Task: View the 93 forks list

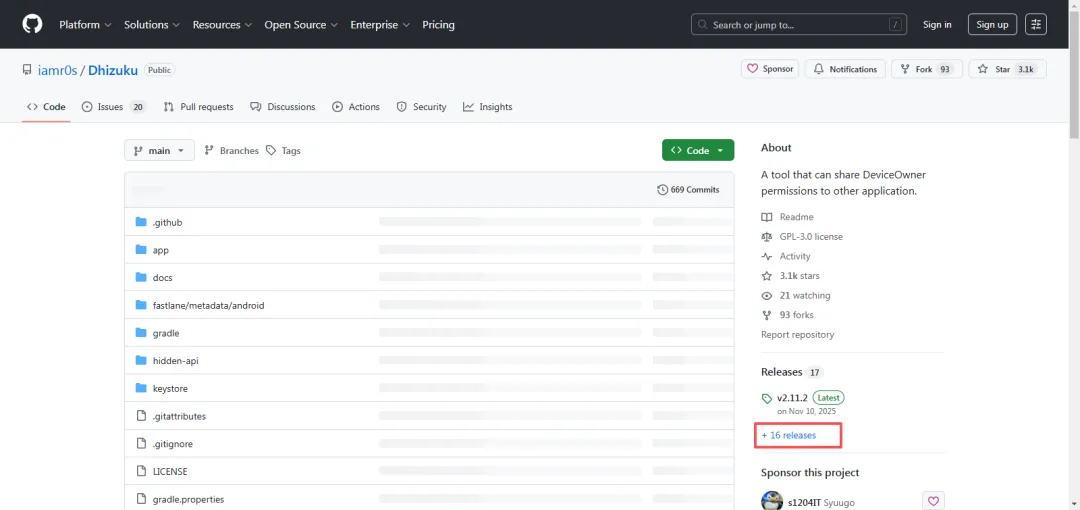Action: [x=787, y=315]
